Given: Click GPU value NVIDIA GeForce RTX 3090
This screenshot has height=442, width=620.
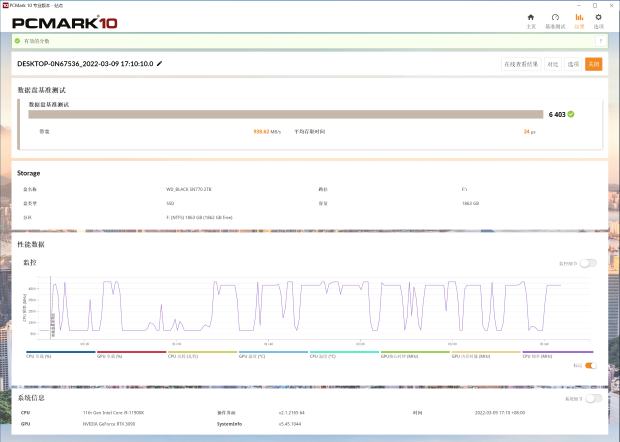Looking at the screenshot, I should tap(109, 424).
